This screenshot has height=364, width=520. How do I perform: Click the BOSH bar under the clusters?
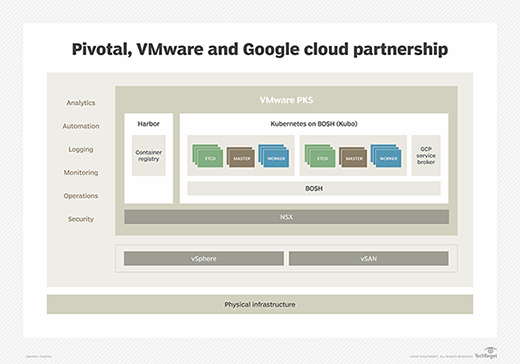point(314,188)
